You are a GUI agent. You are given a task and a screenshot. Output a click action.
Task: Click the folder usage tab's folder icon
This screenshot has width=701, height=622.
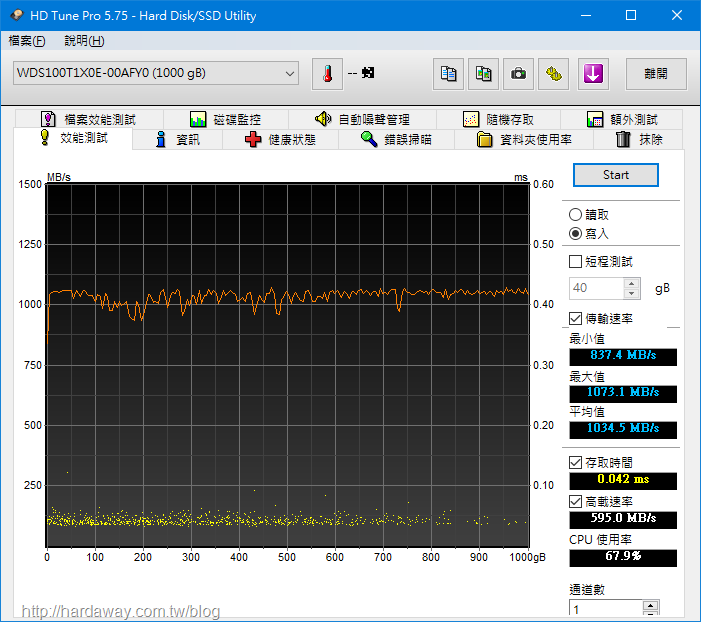[484, 140]
